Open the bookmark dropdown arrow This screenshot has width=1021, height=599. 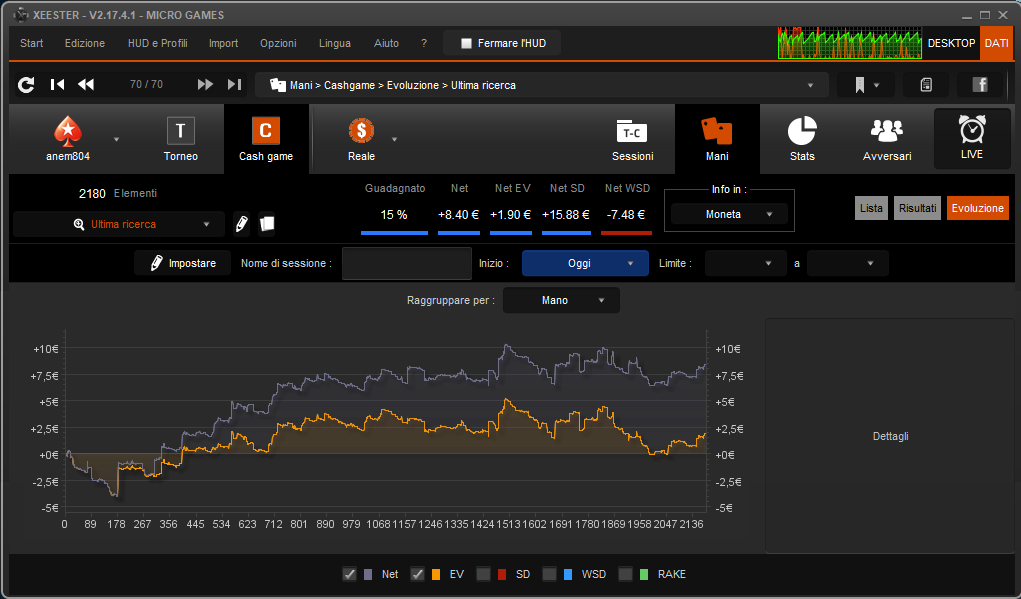pyautogui.click(x=876, y=85)
